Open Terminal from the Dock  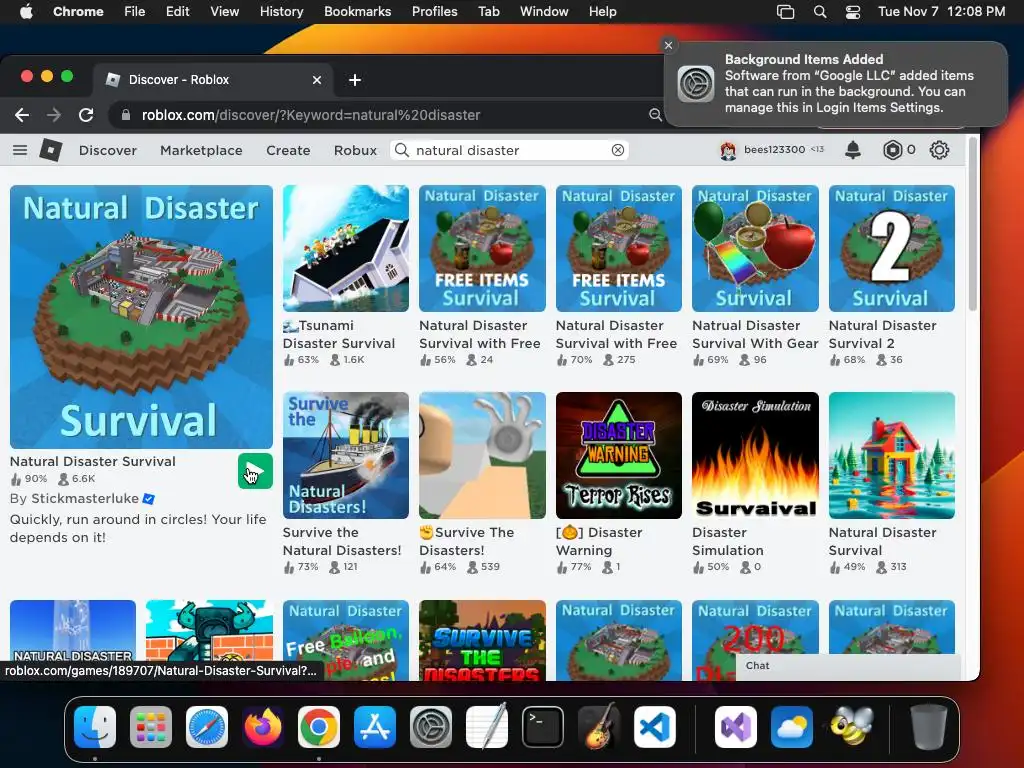tap(543, 727)
